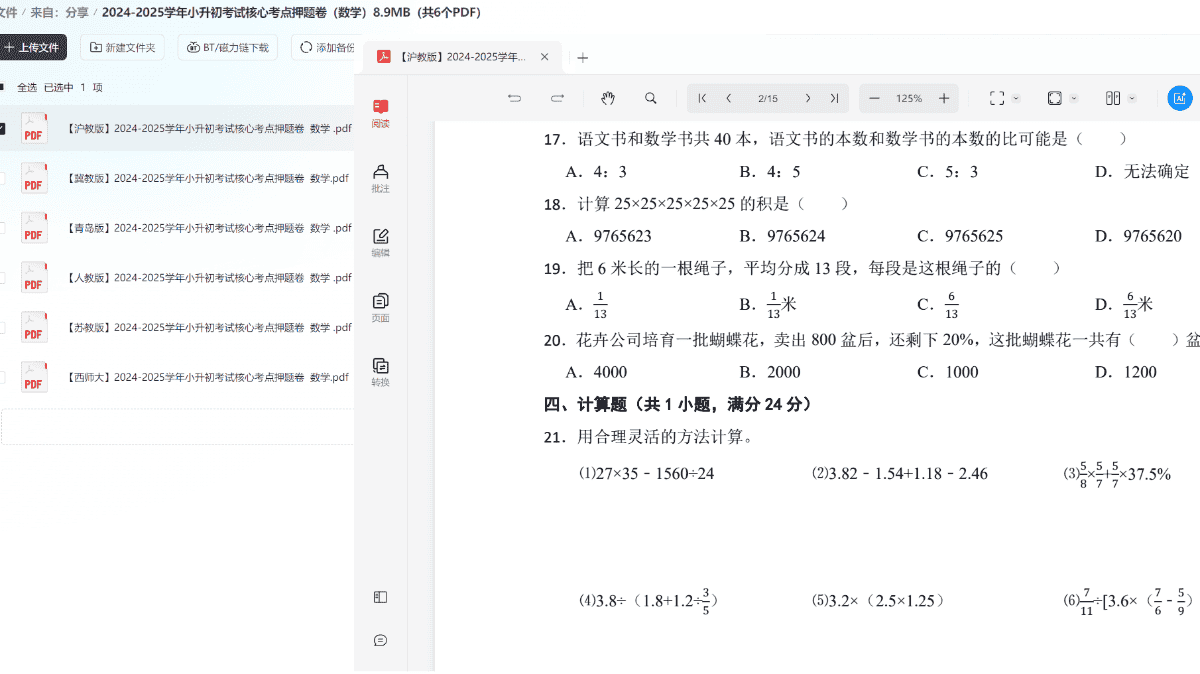Select the hand pan tool
Screen dimensions: 1200x674
click(x=607, y=98)
